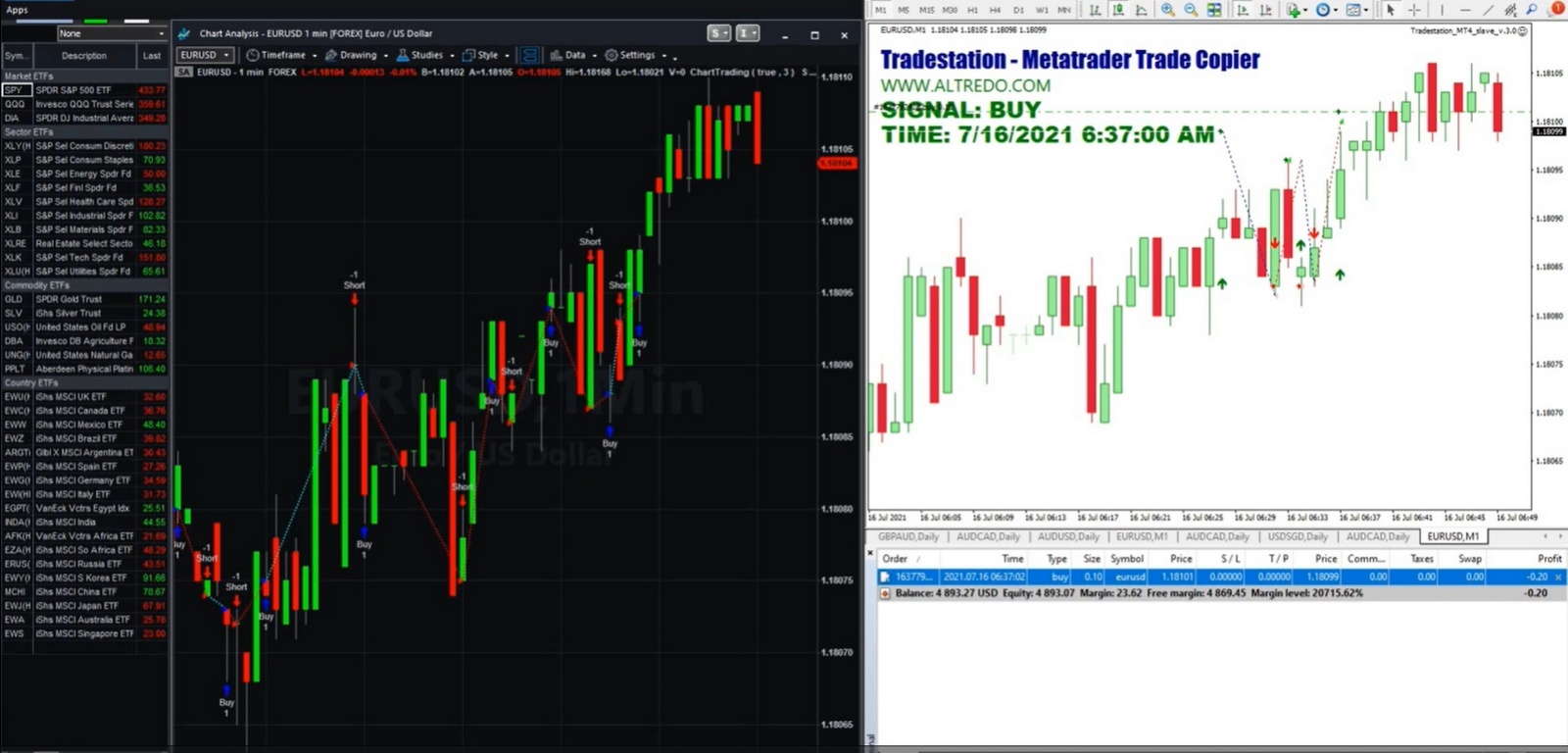Toggle the chart shift icon
Screen dimensions: 1568x753
(1265, 10)
